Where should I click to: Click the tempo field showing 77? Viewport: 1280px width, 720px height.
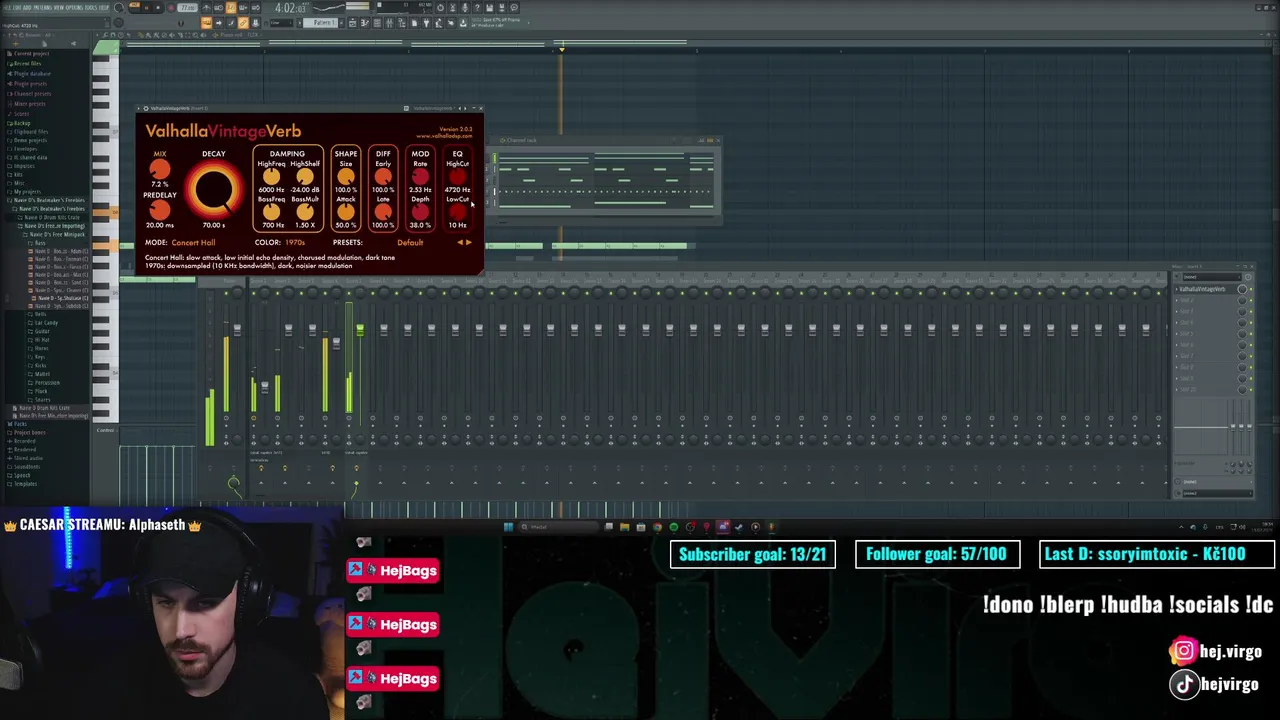click(189, 7)
